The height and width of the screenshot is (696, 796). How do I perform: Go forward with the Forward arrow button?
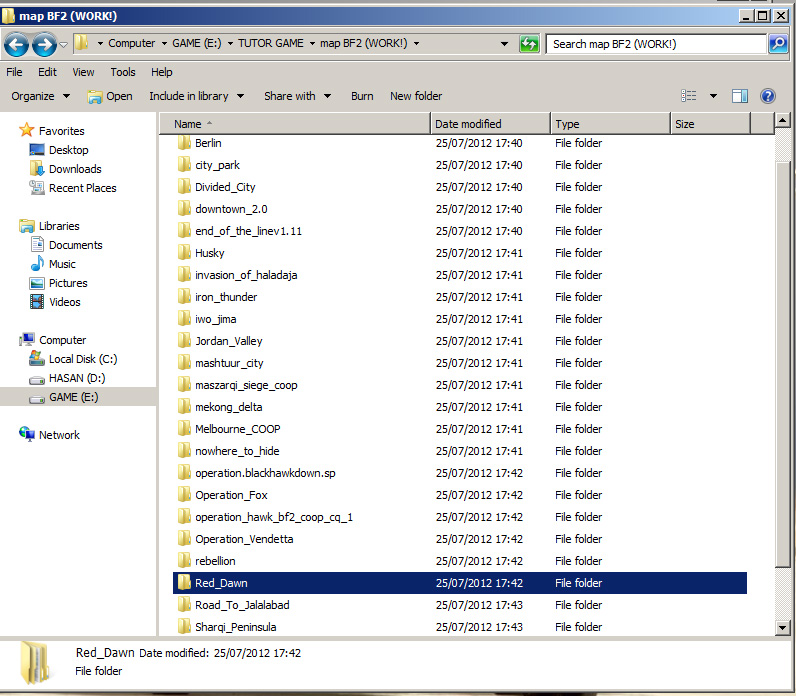pyautogui.click(x=44, y=45)
